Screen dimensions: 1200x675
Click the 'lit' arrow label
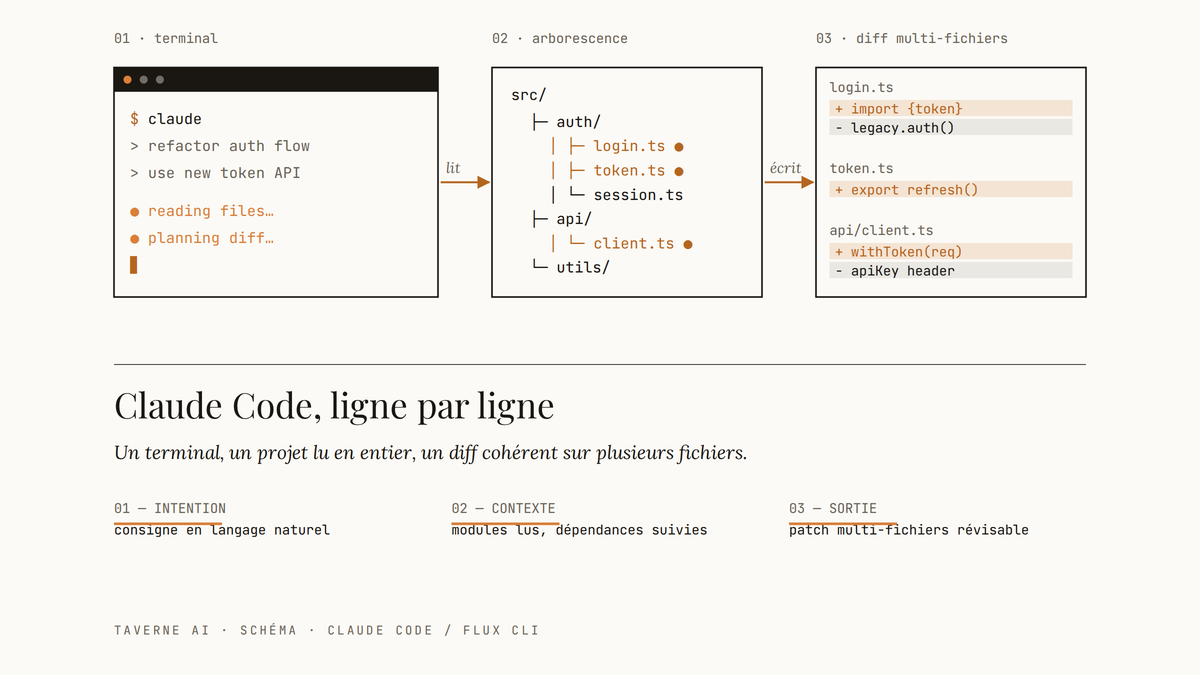[453, 168]
